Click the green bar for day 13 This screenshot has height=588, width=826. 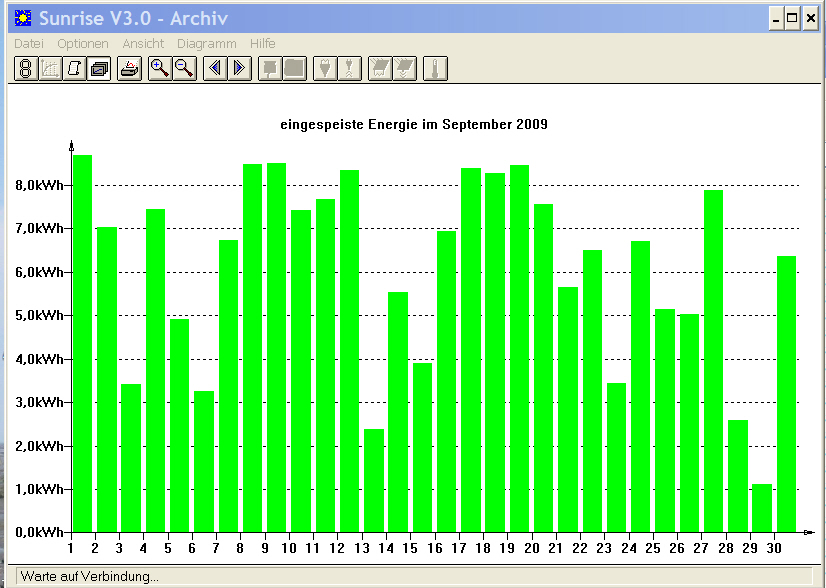pos(374,481)
